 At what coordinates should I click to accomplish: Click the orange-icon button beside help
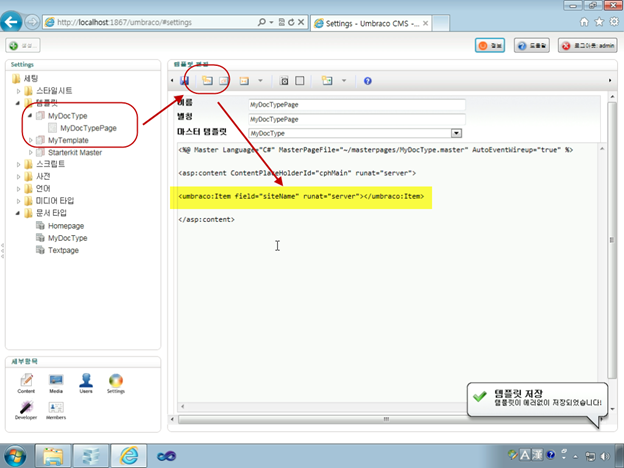(490, 46)
